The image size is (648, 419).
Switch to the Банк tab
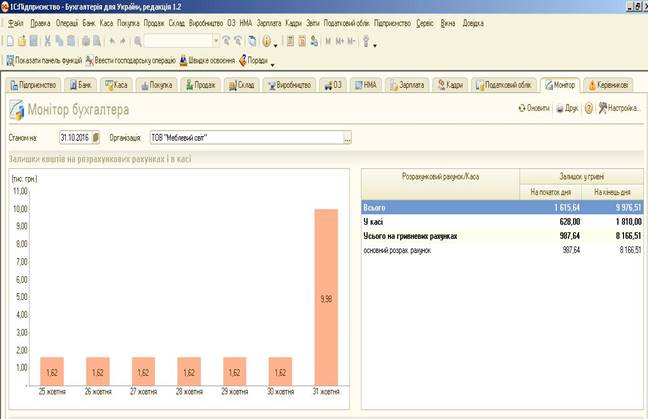click(x=84, y=85)
